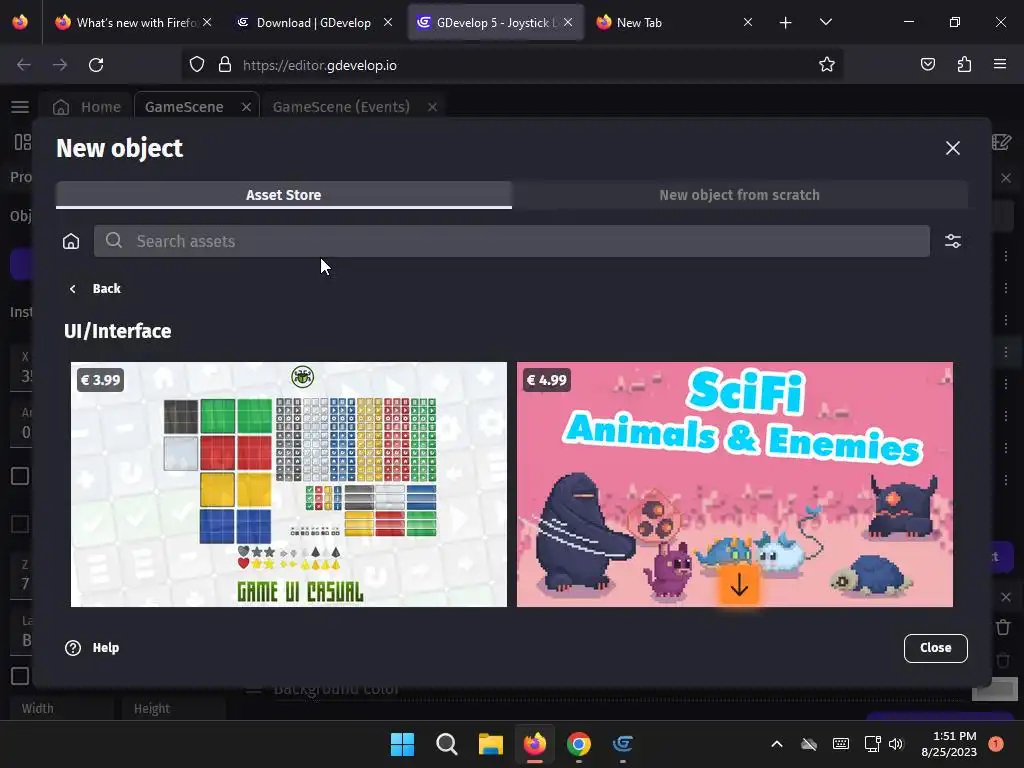
Task: Click the browser URL address bar
Action: coord(513,65)
